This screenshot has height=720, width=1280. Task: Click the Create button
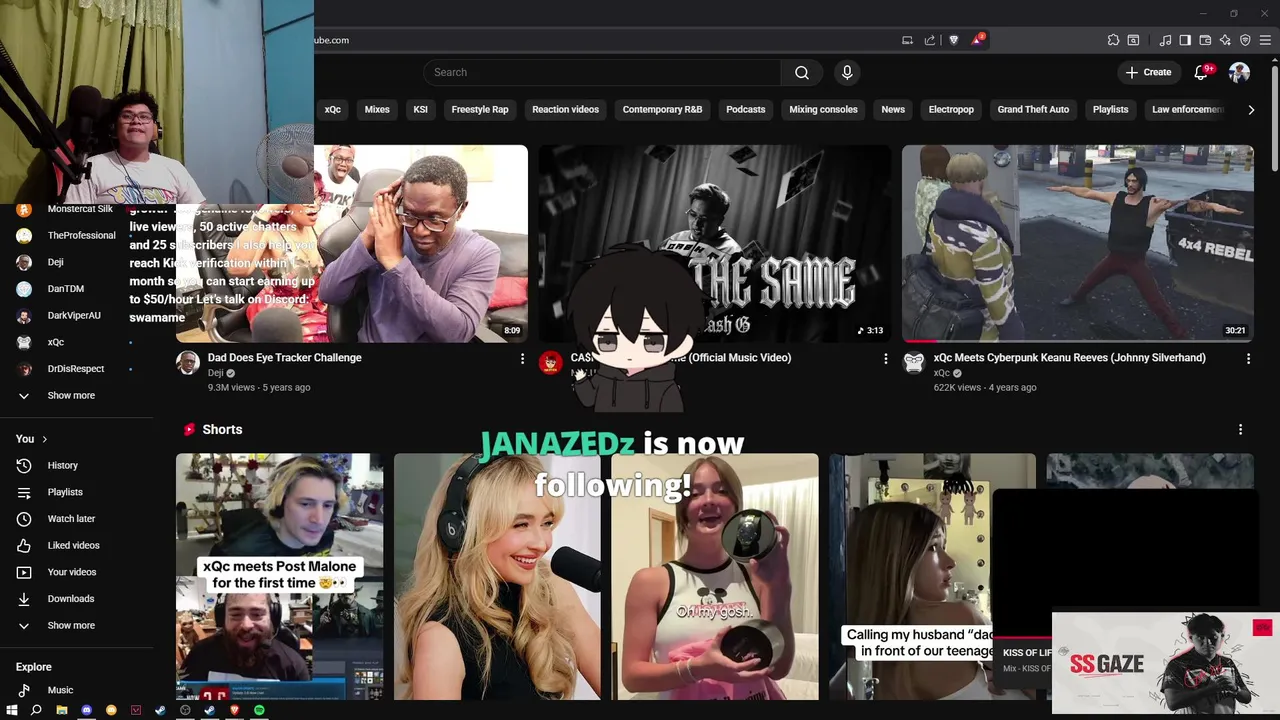[1148, 72]
